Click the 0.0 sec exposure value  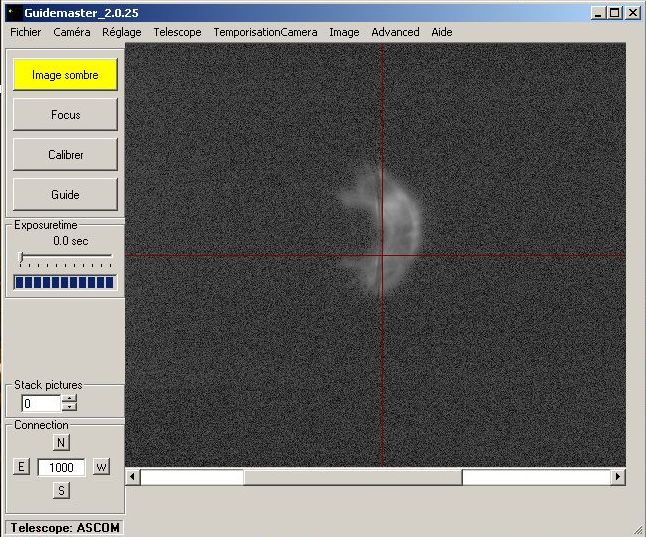click(x=70, y=241)
